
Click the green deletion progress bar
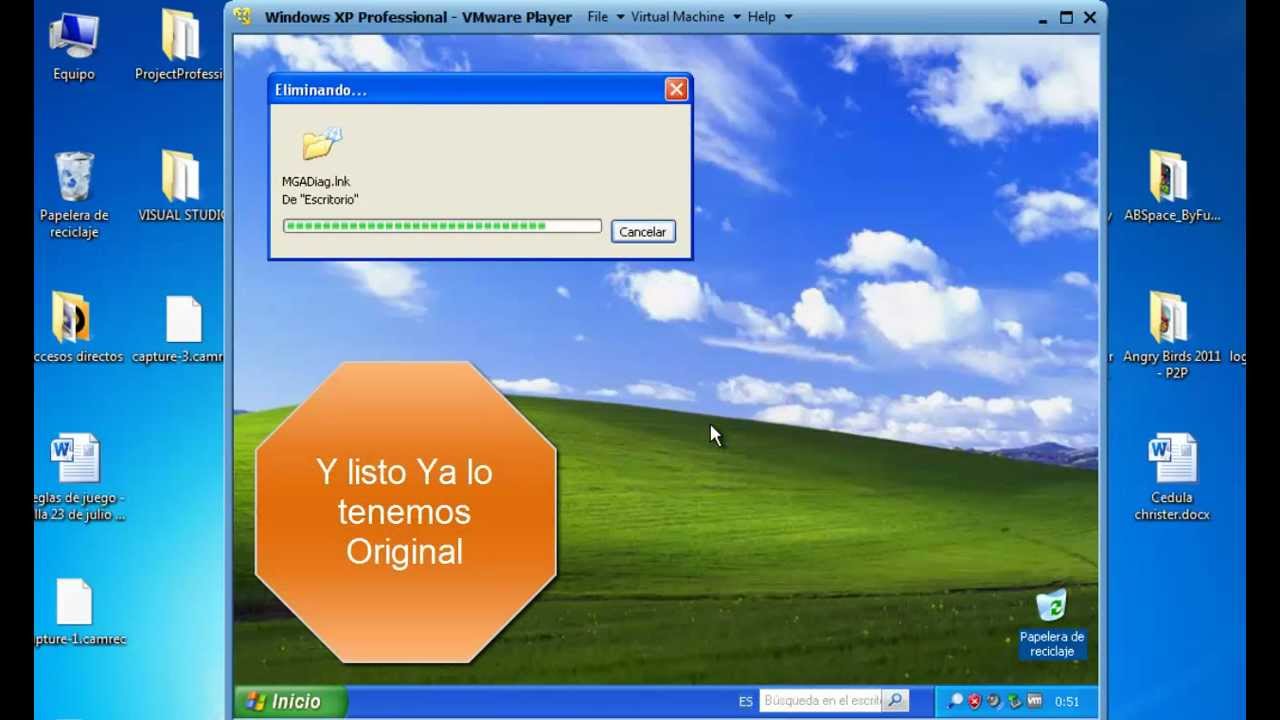(442, 226)
